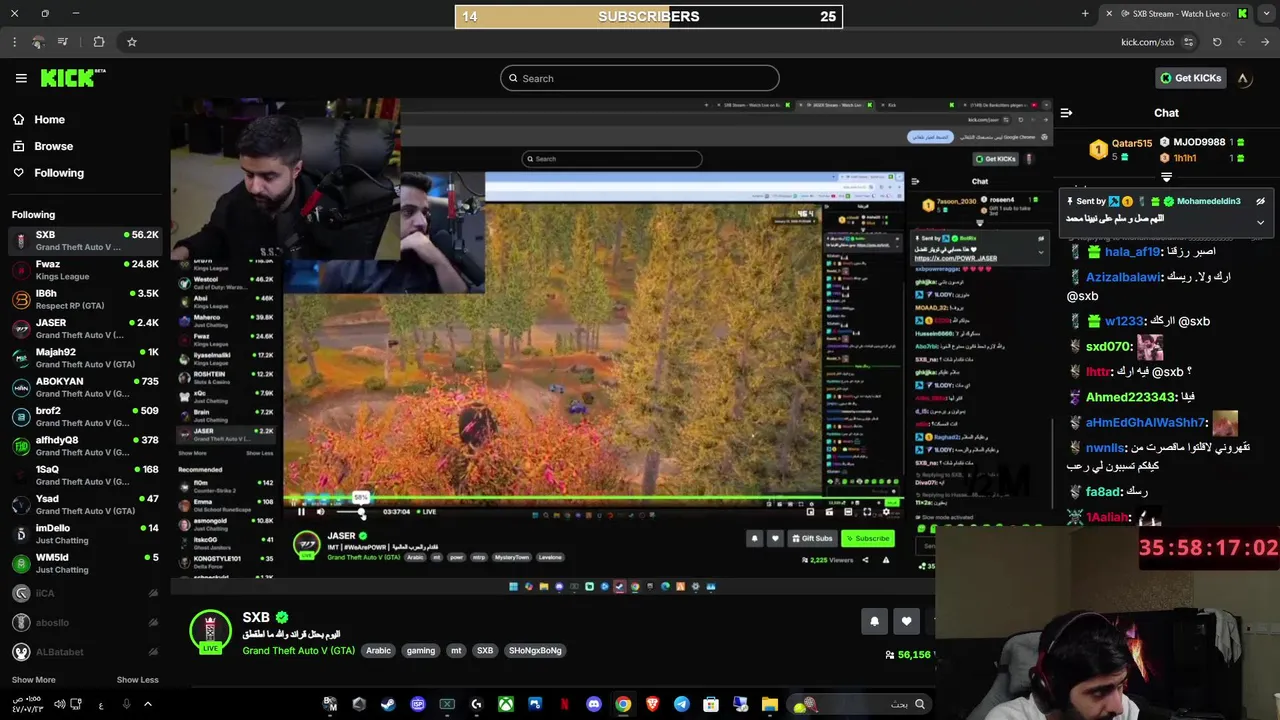Screen dimensions: 1280x720
Task: Click the Arabic tag
Action: point(378,650)
